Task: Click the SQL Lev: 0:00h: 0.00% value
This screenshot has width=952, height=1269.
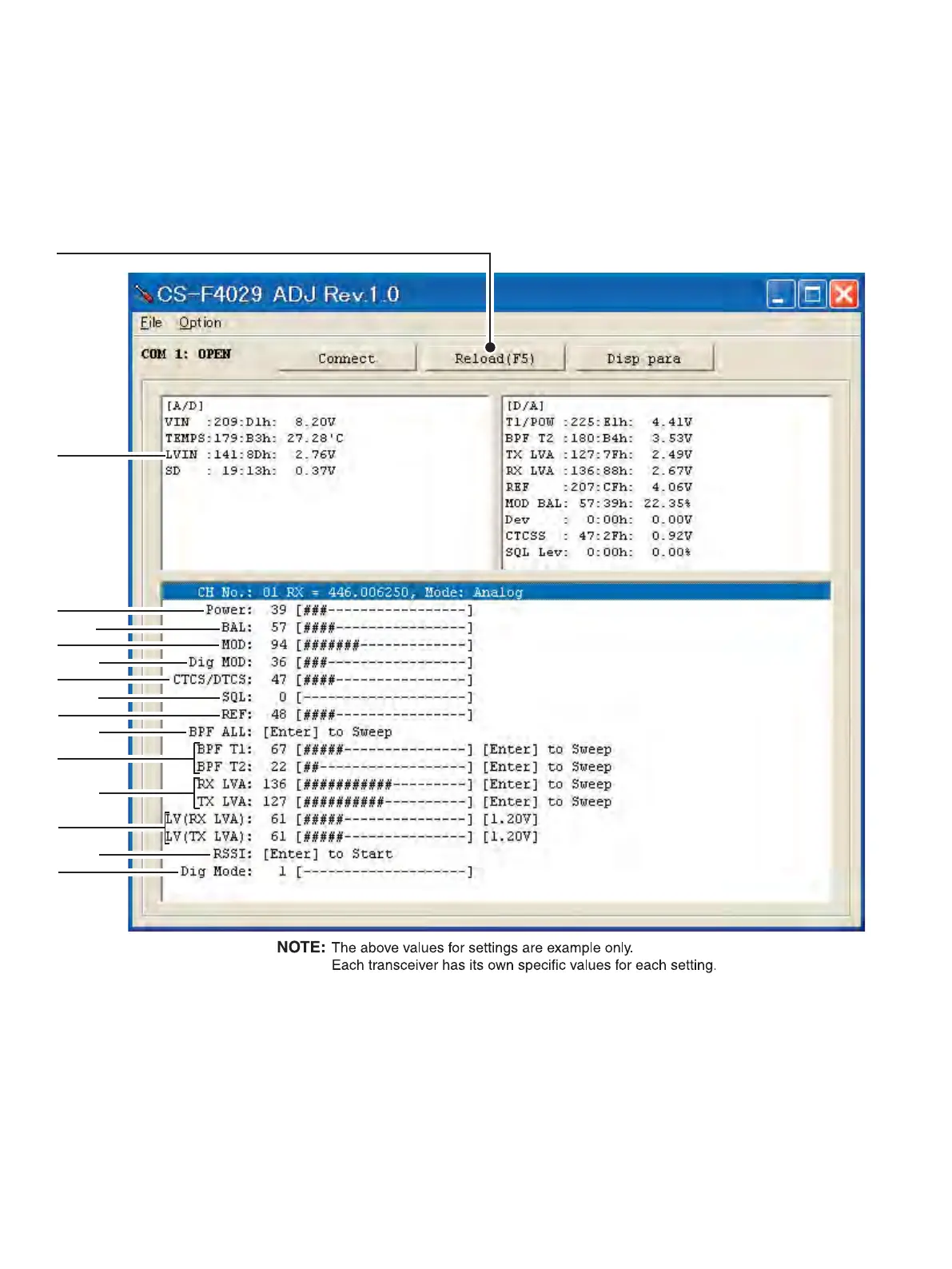Action: pos(598,552)
